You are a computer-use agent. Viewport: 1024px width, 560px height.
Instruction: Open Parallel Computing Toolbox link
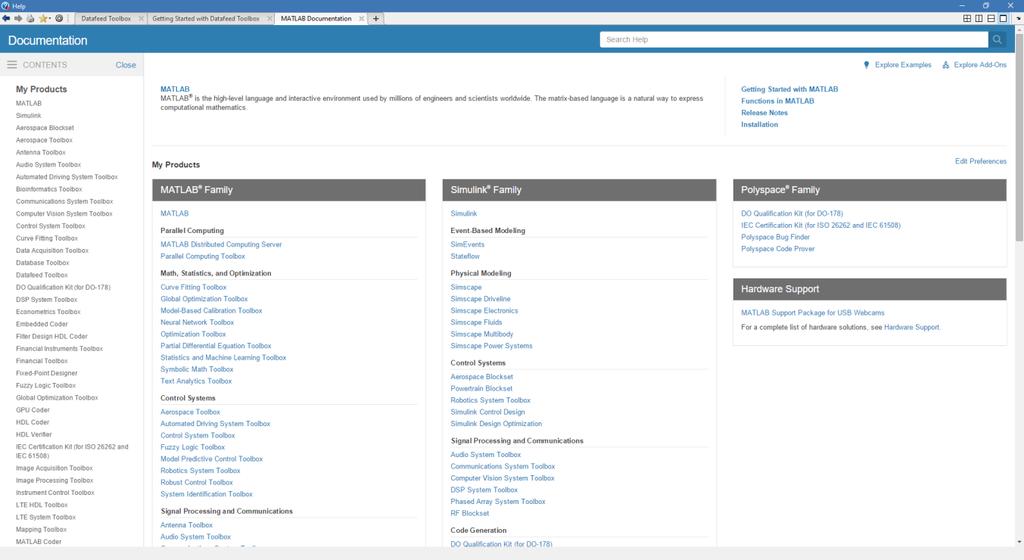coord(203,257)
